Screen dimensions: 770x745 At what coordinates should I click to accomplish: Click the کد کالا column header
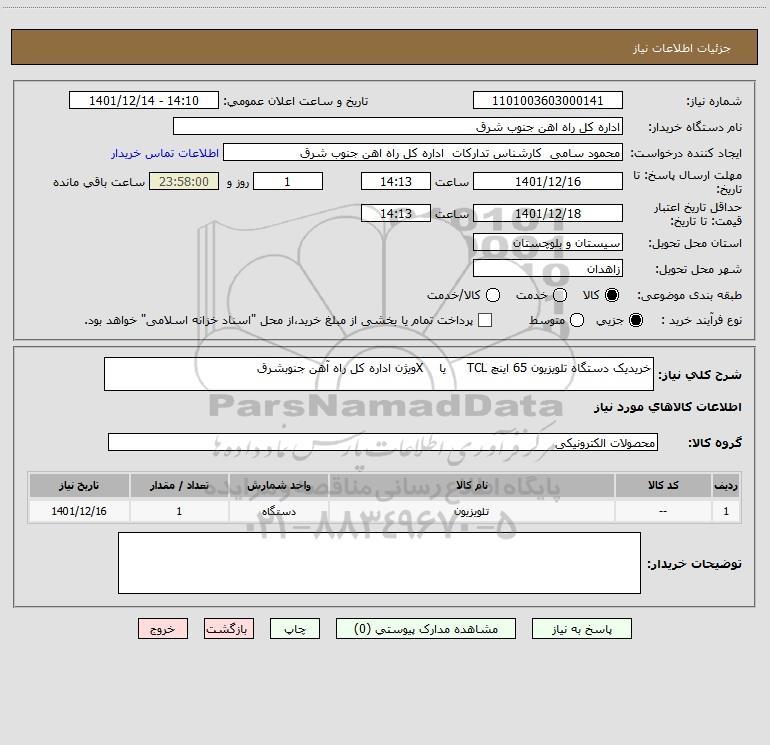(663, 485)
